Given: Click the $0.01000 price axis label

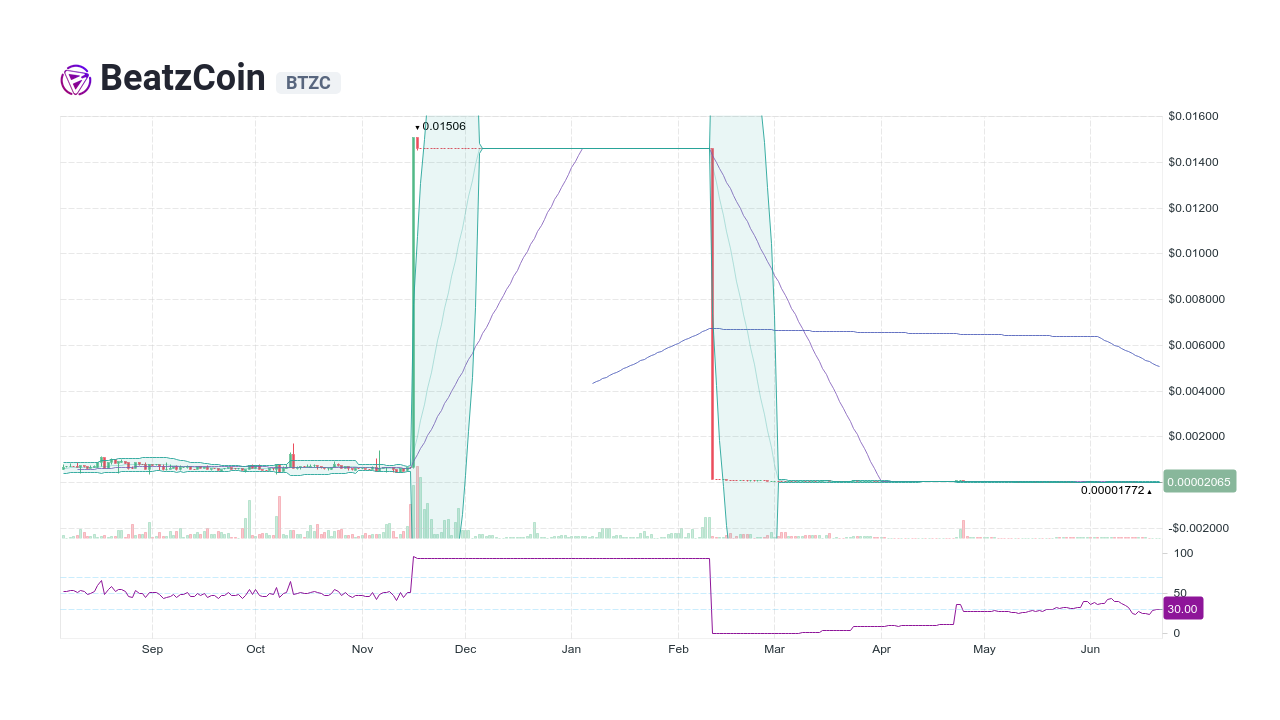Looking at the screenshot, I should pyautogui.click(x=1193, y=253).
